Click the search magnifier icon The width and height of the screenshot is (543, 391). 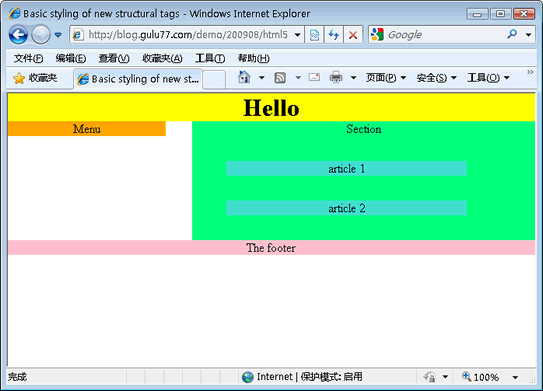coord(512,34)
